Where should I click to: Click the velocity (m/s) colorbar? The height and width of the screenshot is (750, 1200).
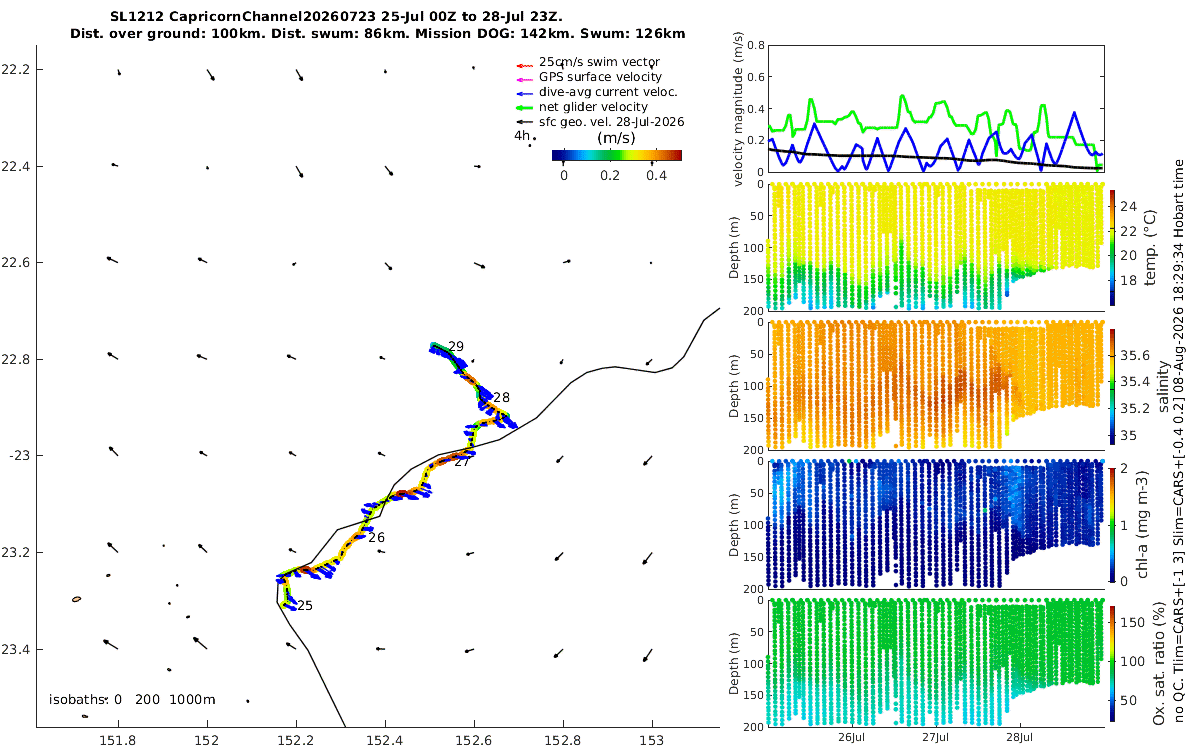[617, 155]
